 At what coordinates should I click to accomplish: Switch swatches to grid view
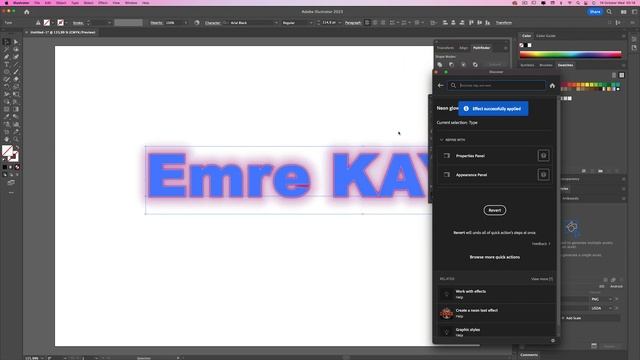[x=622, y=75]
